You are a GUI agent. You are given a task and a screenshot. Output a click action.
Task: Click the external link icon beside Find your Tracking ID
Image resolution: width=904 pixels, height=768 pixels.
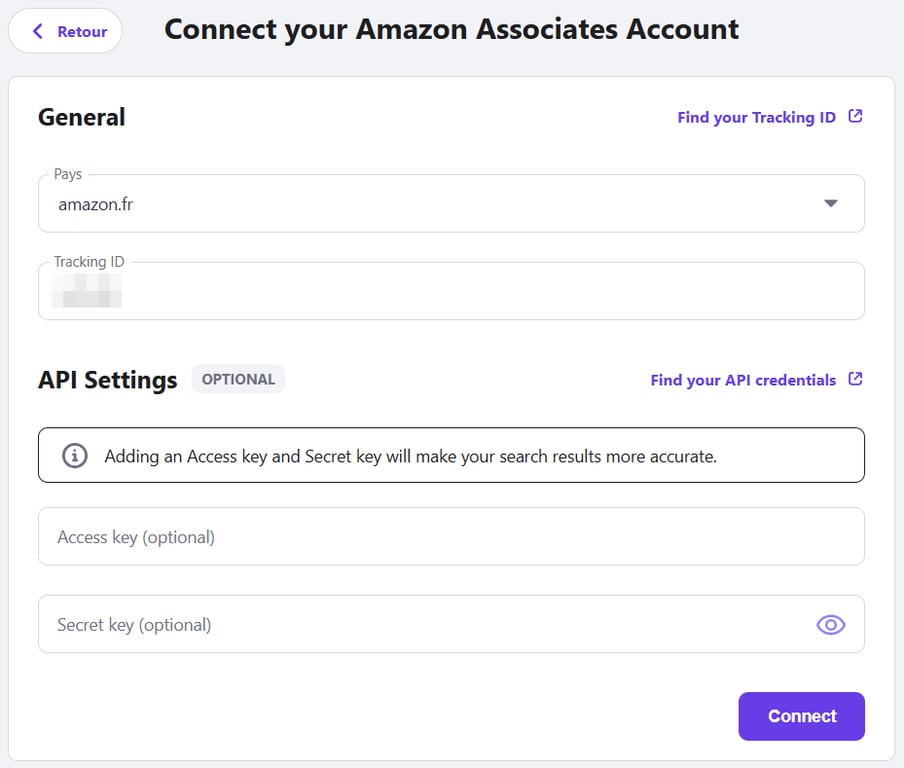pyautogui.click(x=856, y=116)
